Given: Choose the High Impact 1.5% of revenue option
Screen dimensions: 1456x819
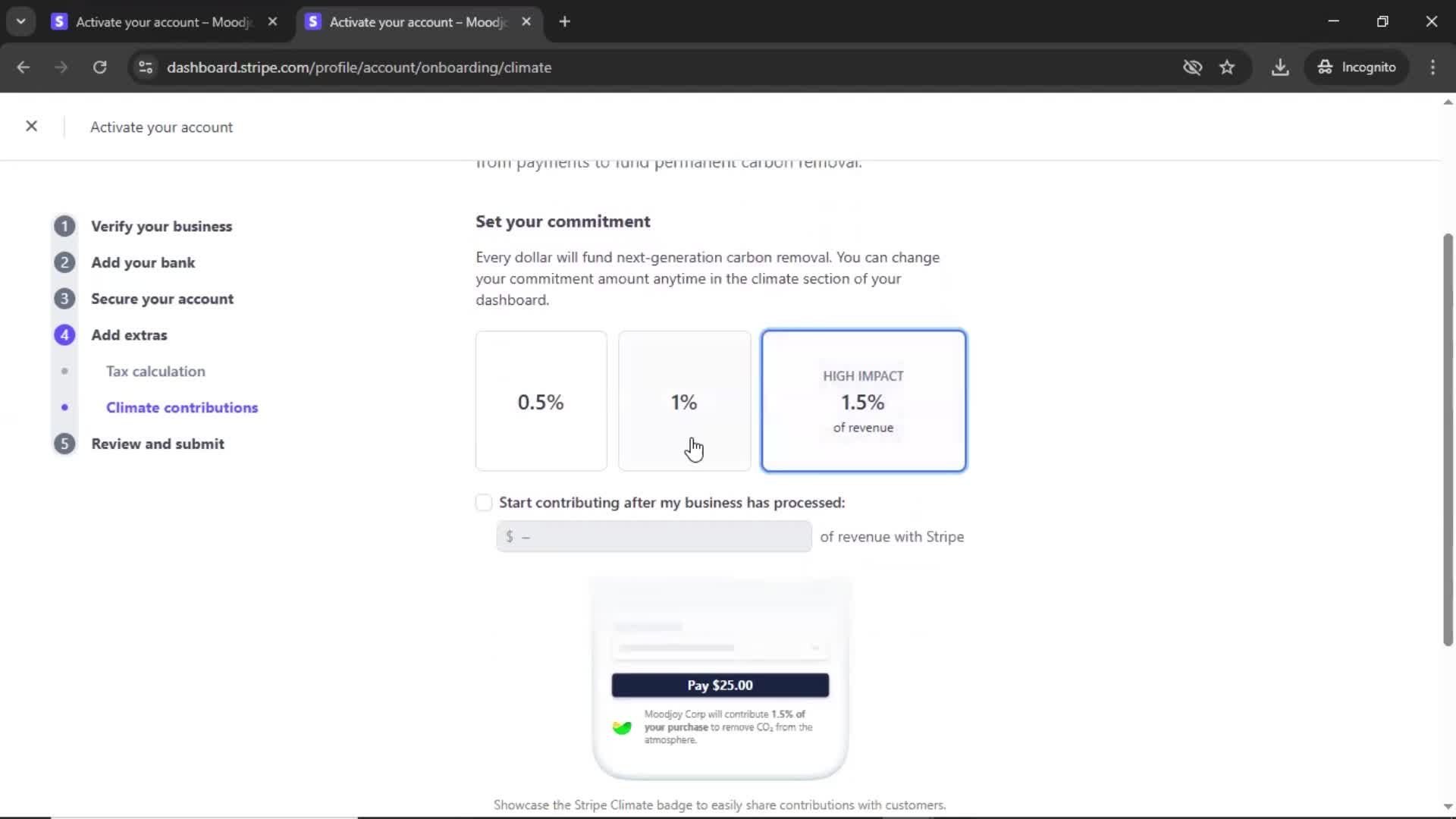Looking at the screenshot, I should [x=863, y=401].
